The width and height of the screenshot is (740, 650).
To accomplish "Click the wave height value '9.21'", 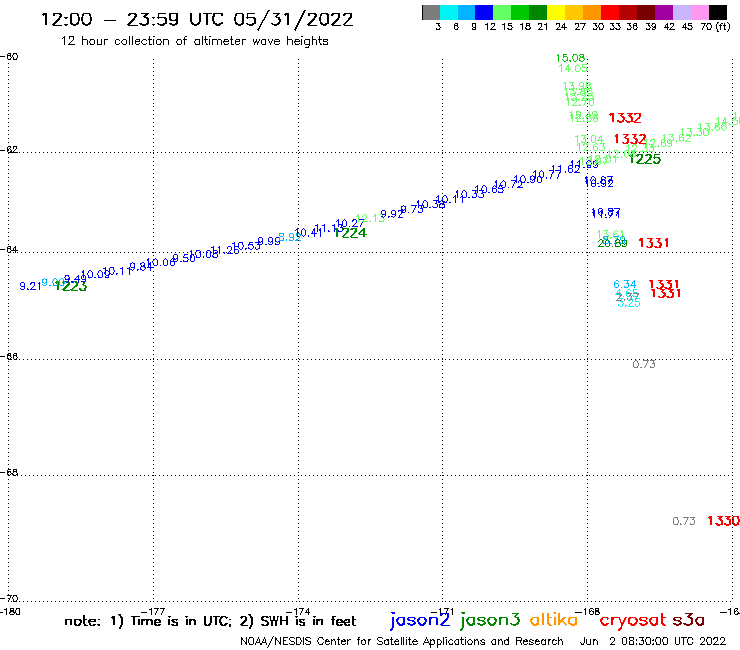I will click(x=30, y=286).
